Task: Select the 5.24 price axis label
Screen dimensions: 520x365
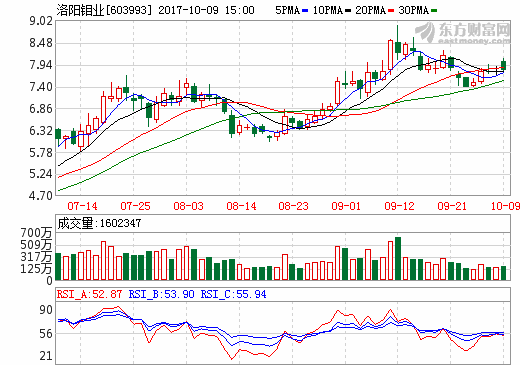Action: (x=41, y=174)
